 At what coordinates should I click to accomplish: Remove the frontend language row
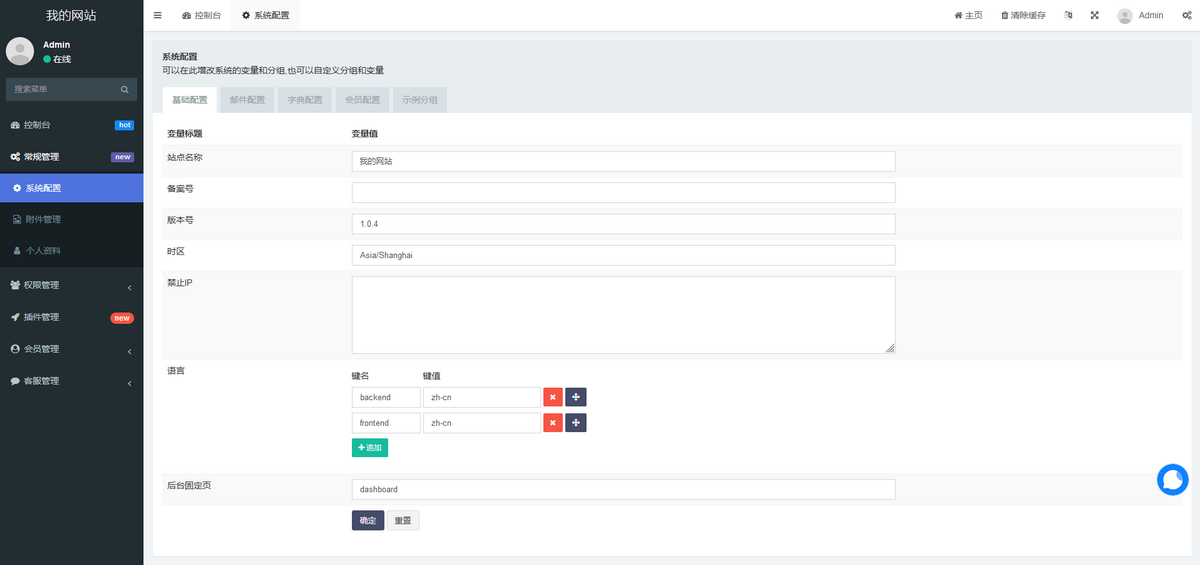tap(552, 423)
